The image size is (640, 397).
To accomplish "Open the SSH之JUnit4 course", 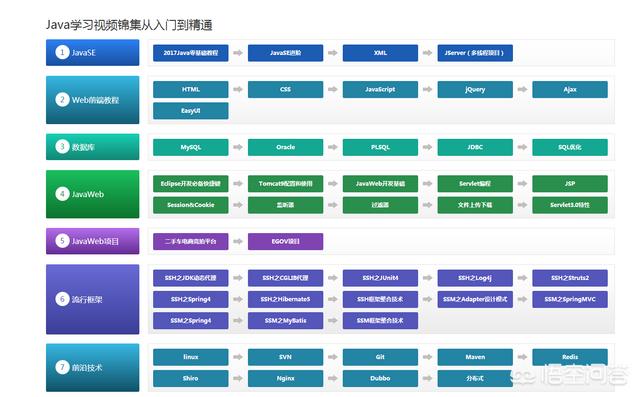I will click(x=380, y=278).
